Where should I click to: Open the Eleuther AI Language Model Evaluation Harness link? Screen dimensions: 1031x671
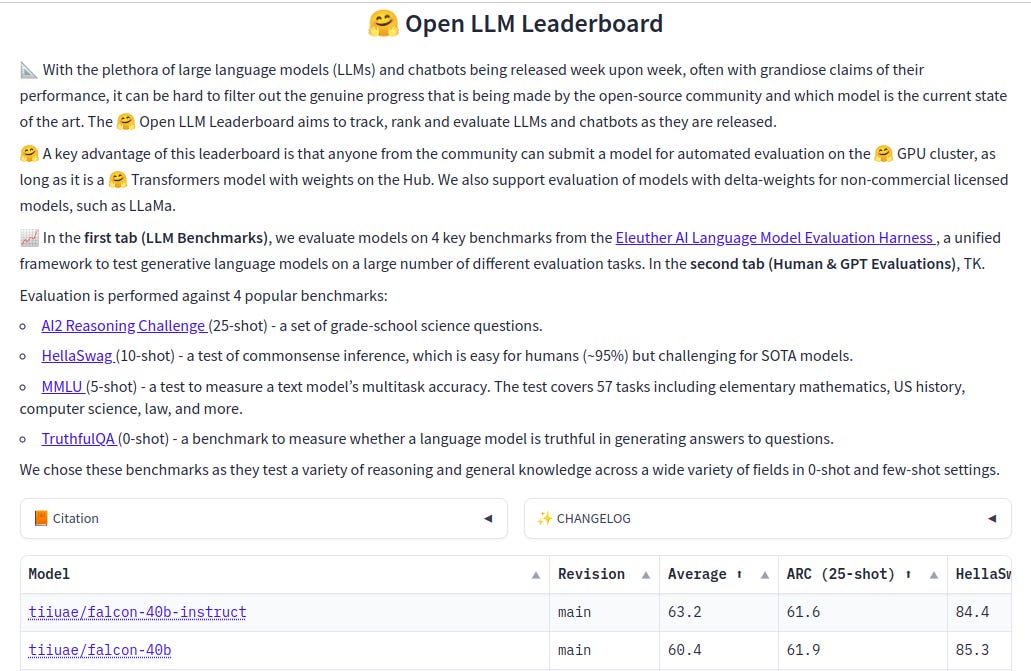pyautogui.click(x=776, y=237)
